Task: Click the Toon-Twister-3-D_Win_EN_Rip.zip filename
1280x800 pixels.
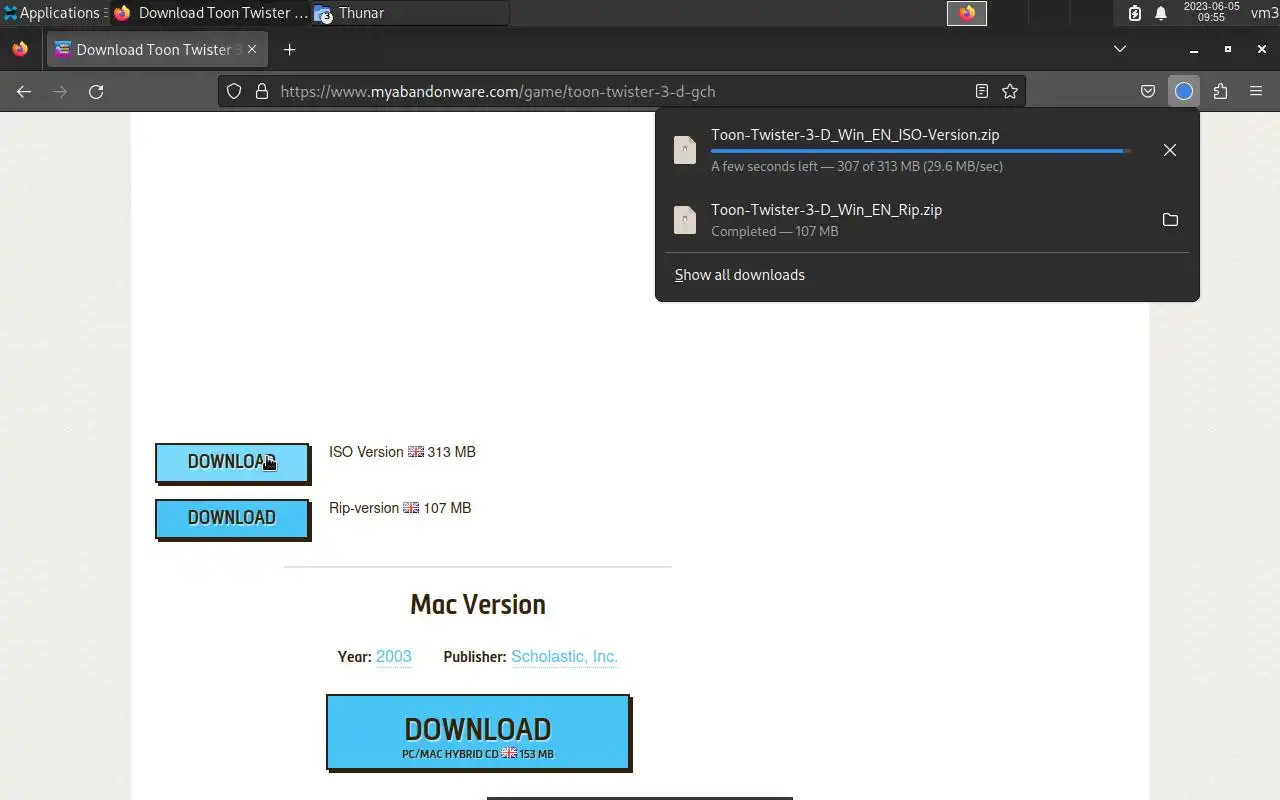Action: 827,210
